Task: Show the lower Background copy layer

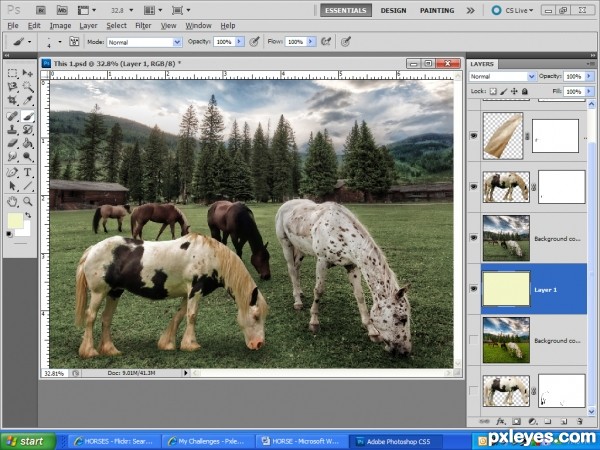Action: click(474, 340)
